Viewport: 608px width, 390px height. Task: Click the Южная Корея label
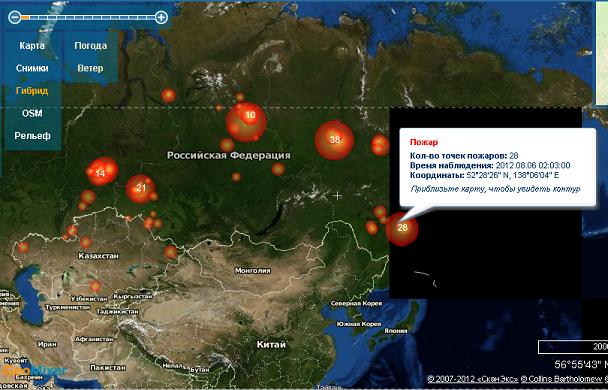tap(359, 324)
